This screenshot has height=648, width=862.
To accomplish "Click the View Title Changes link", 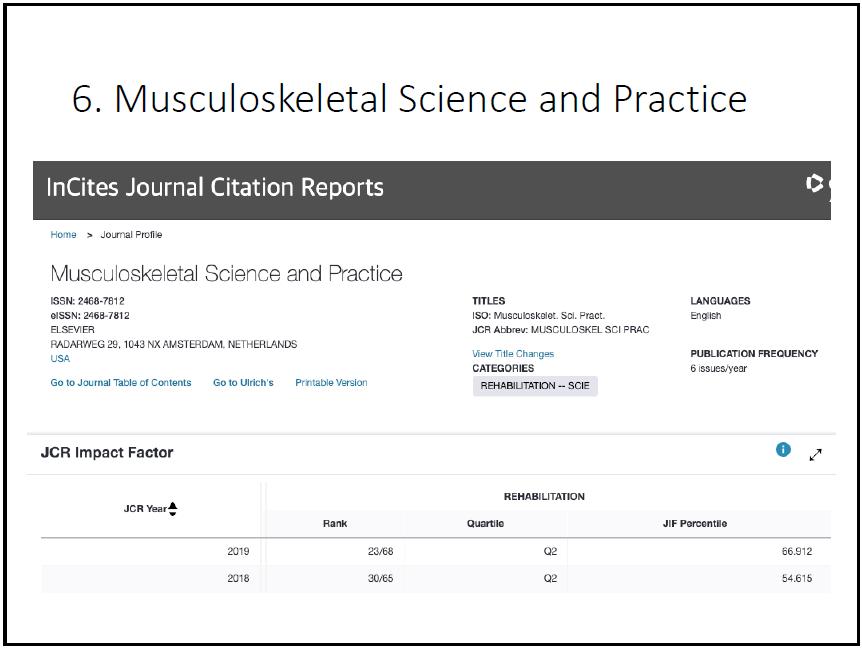I will (x=513, y=354).
